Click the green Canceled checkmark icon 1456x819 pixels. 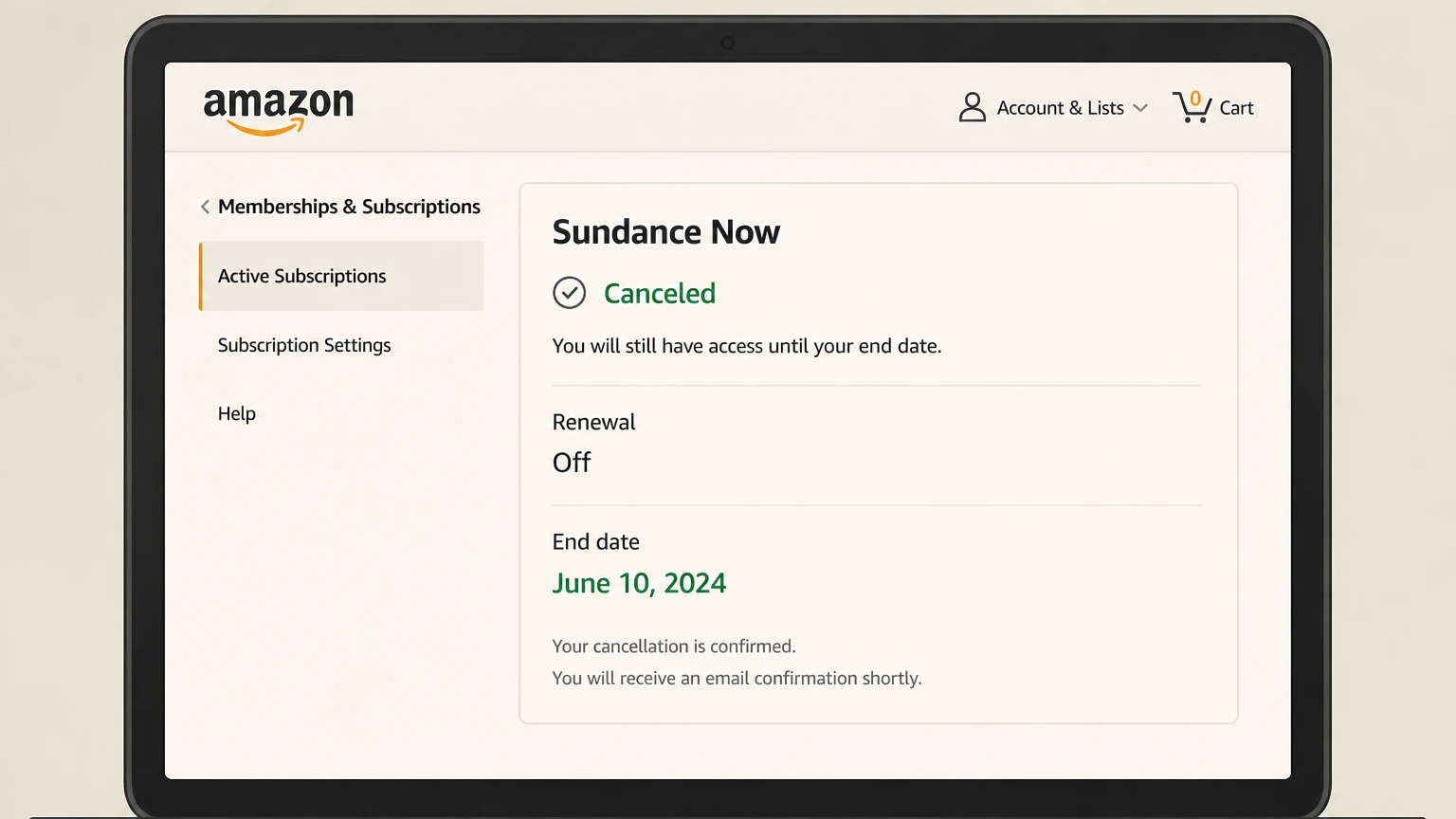569,293
